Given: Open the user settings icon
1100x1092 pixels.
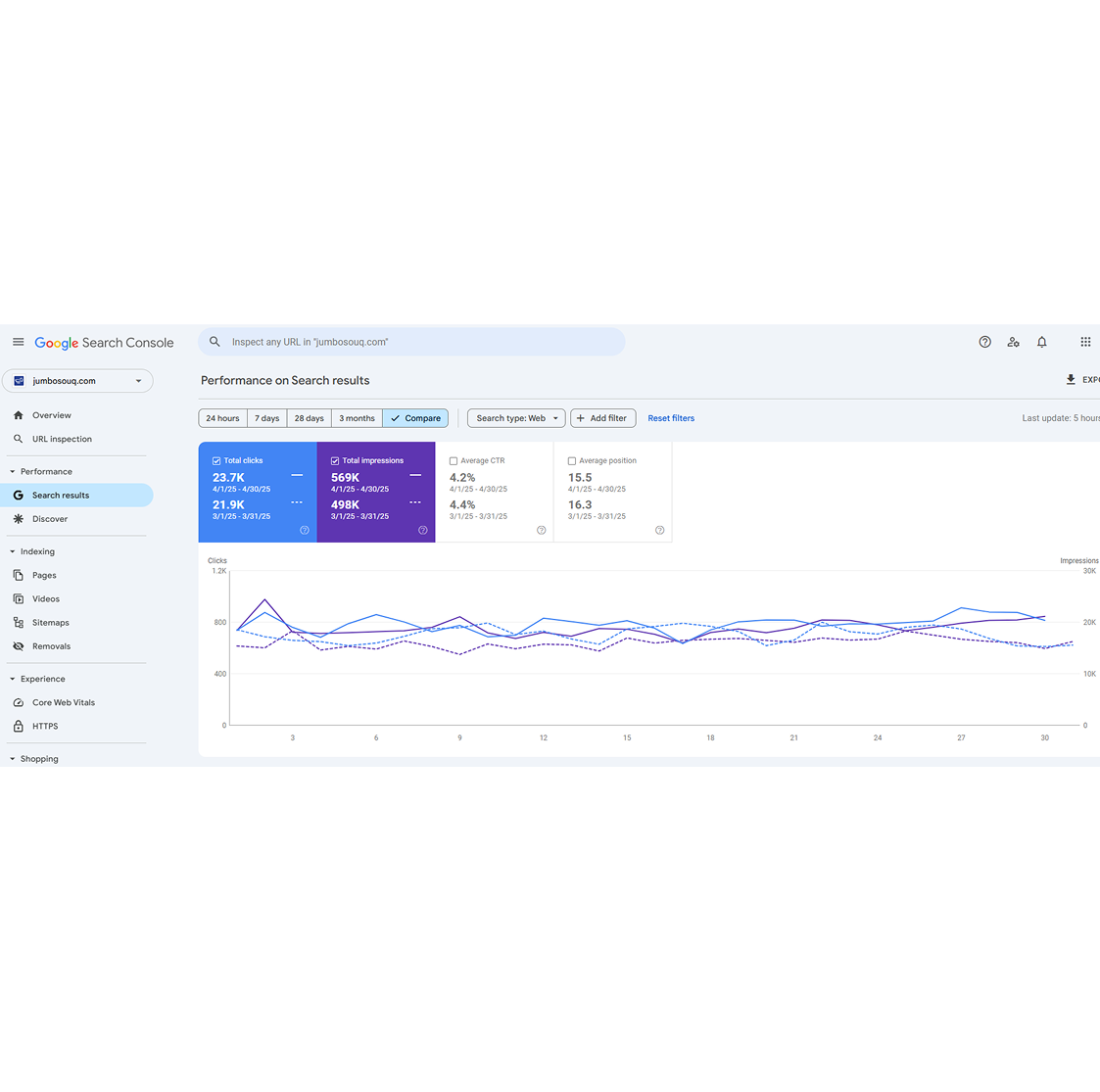Looking at the screenshot, I should [1013, 342].
